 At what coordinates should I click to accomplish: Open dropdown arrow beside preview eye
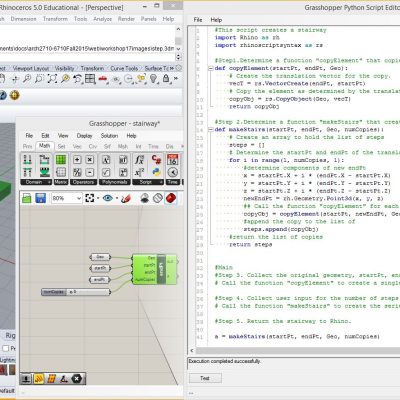tap(117, 199)
